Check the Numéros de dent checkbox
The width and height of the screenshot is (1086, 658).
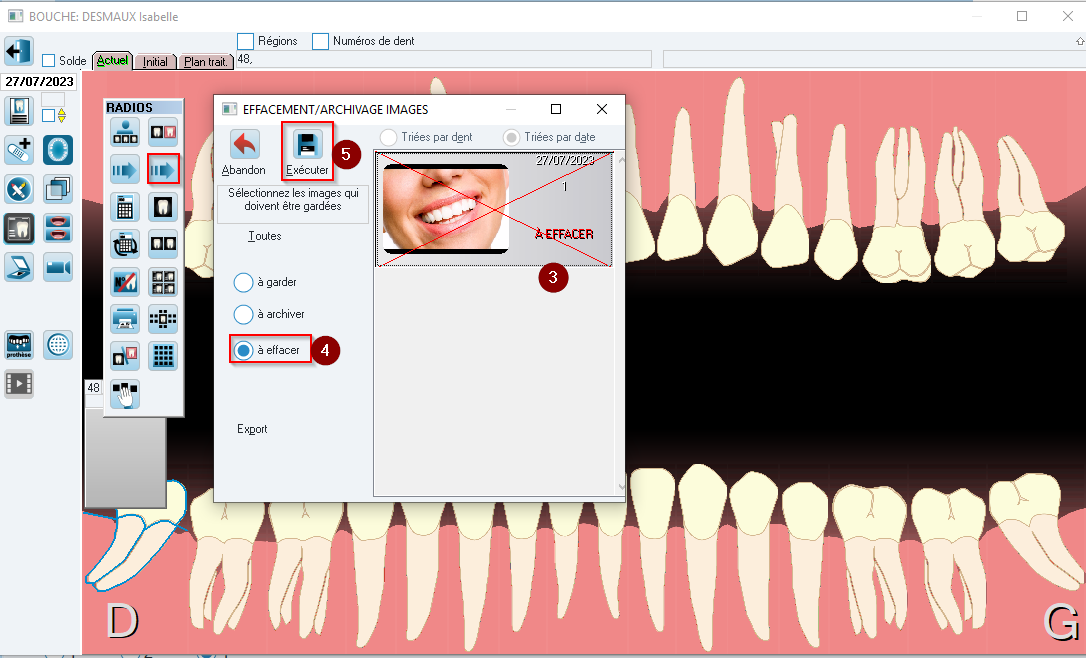point(320,42)
